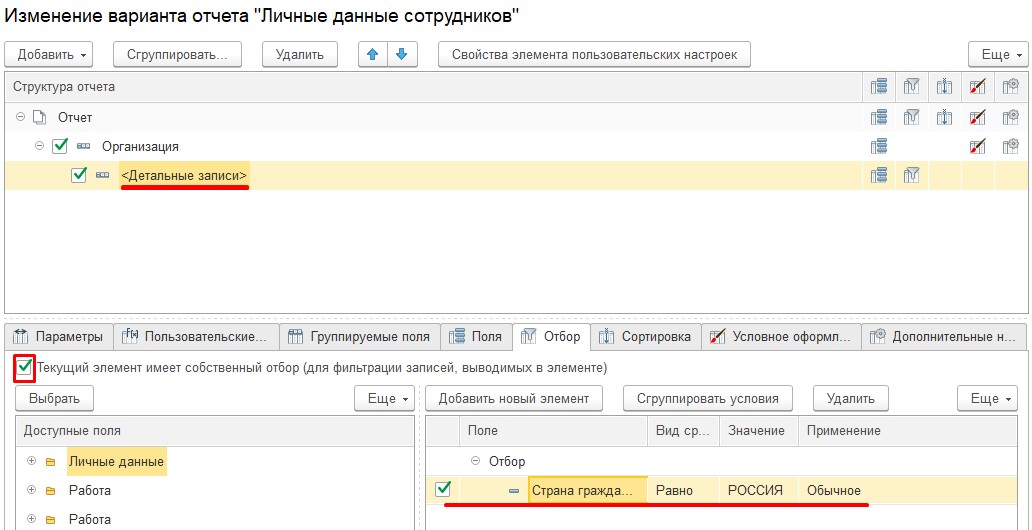Click the Добавить новый элемент button

tap(513, 398)
